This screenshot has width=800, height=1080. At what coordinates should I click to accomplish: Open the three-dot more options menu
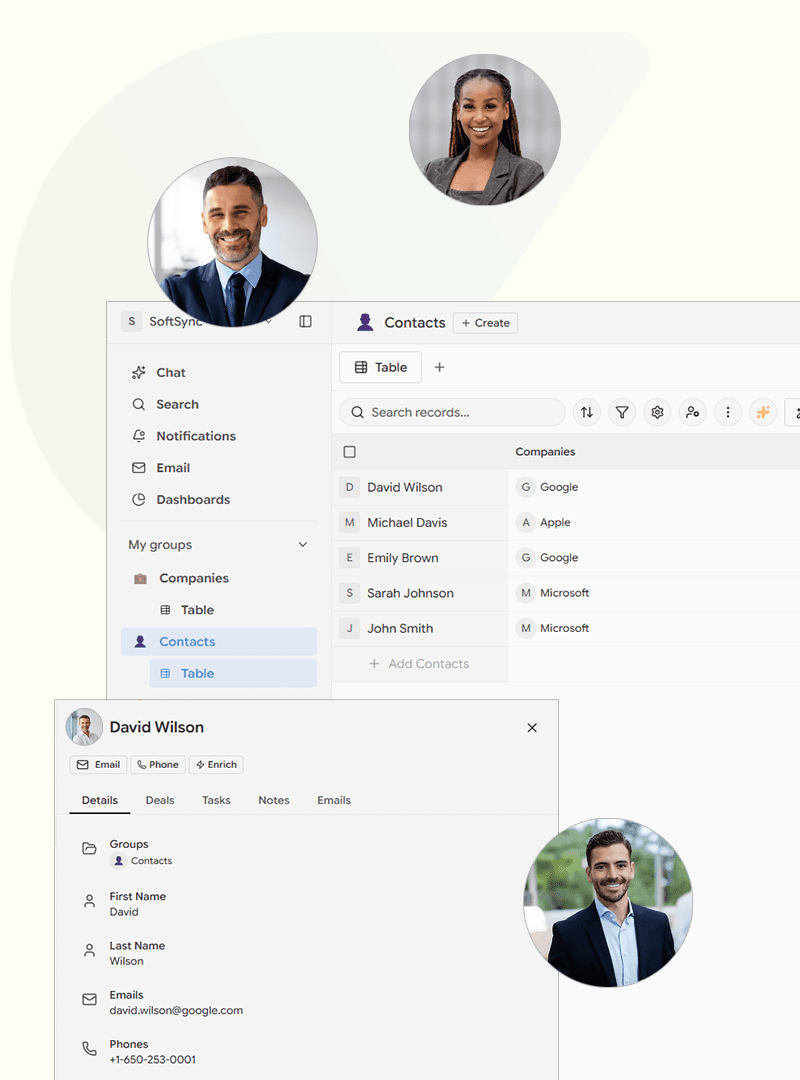tap(728, 412)
